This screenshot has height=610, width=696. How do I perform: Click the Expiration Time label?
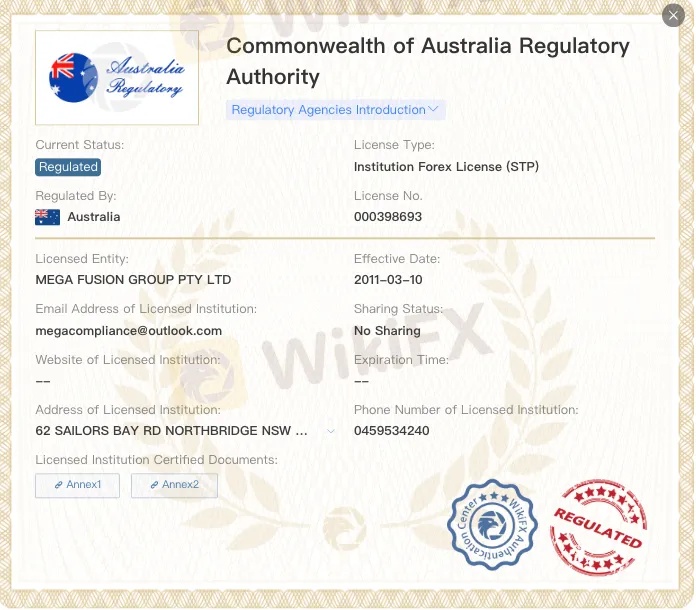point(401,360)
